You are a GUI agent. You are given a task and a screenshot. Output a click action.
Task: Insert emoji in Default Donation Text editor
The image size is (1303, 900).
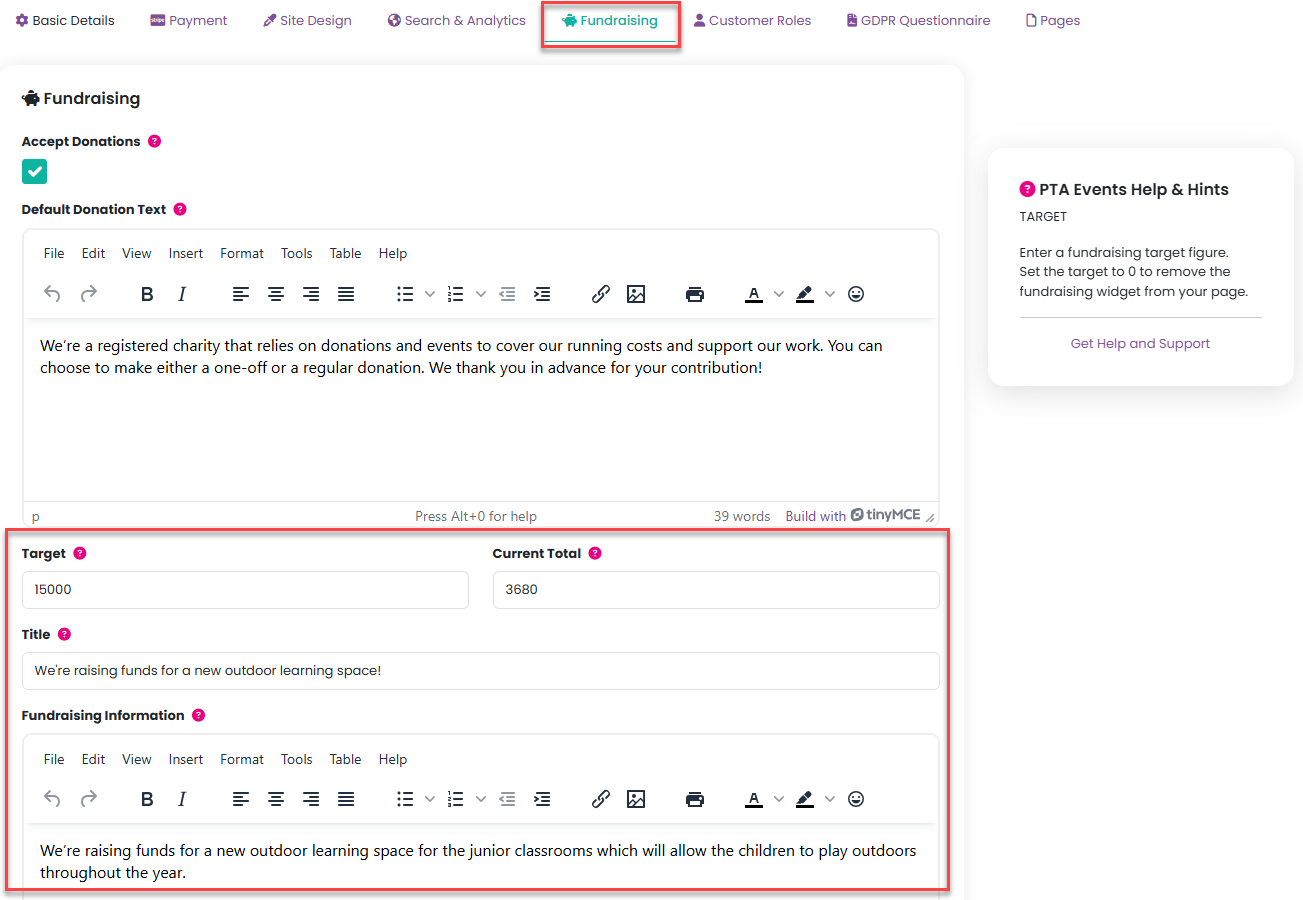point(856,294)
